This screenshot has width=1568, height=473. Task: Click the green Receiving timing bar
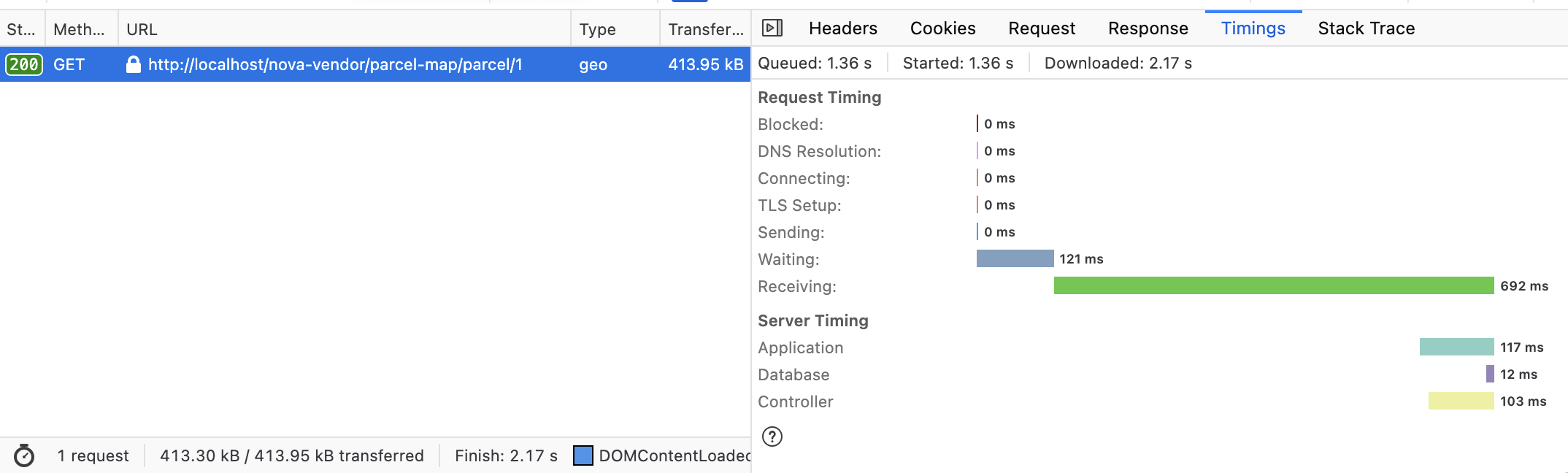1273,285
